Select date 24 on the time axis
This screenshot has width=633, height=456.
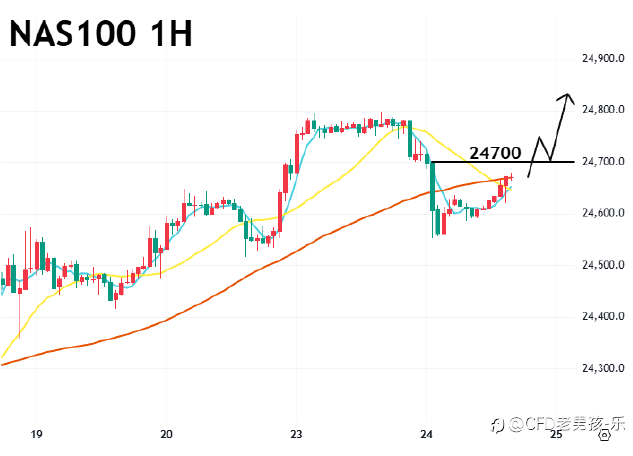click(x=427, y=434)
